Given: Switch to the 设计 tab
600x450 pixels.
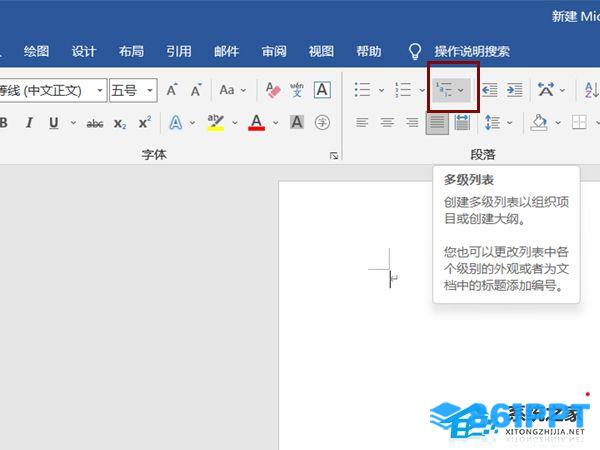Looking at the screenshot, I should pos(83,51).
